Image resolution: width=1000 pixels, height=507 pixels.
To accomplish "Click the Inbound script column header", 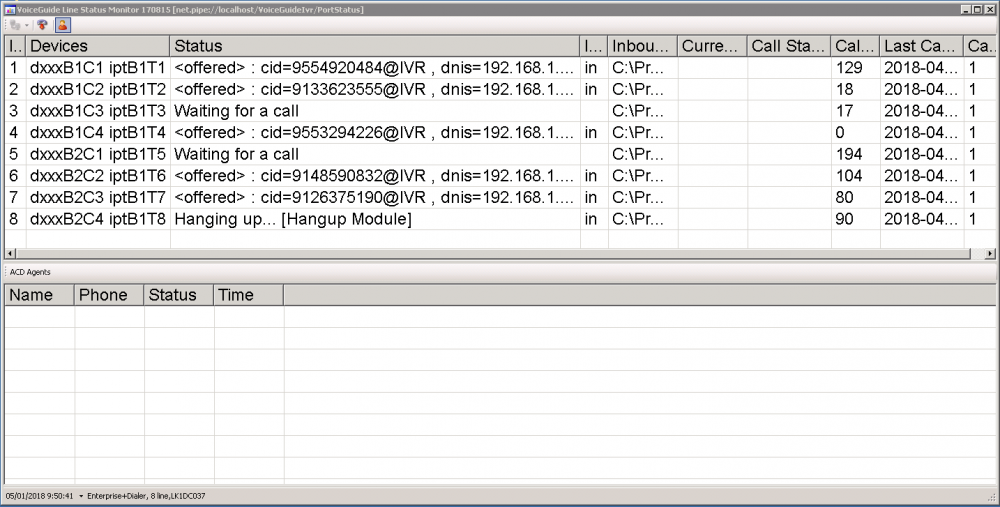I will pos(642,46).
